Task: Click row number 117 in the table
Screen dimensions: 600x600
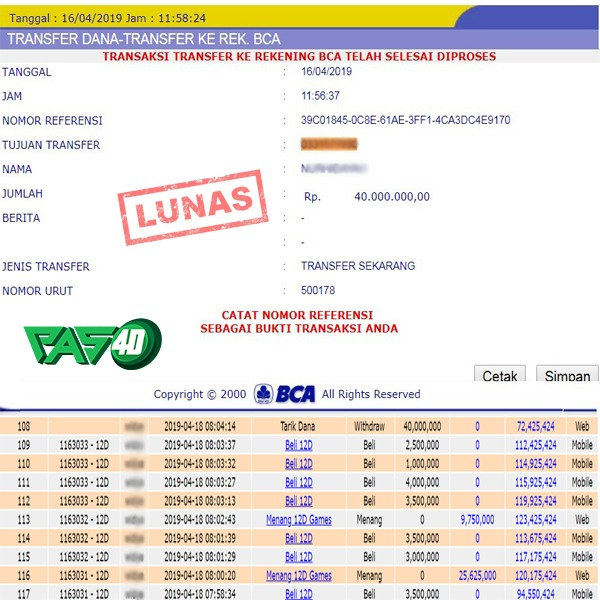Action: pos(23,594)
